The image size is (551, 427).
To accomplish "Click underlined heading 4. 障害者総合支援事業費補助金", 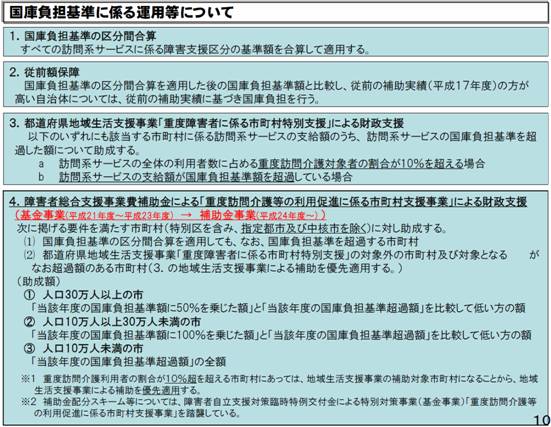I will (x=268, y=202).
